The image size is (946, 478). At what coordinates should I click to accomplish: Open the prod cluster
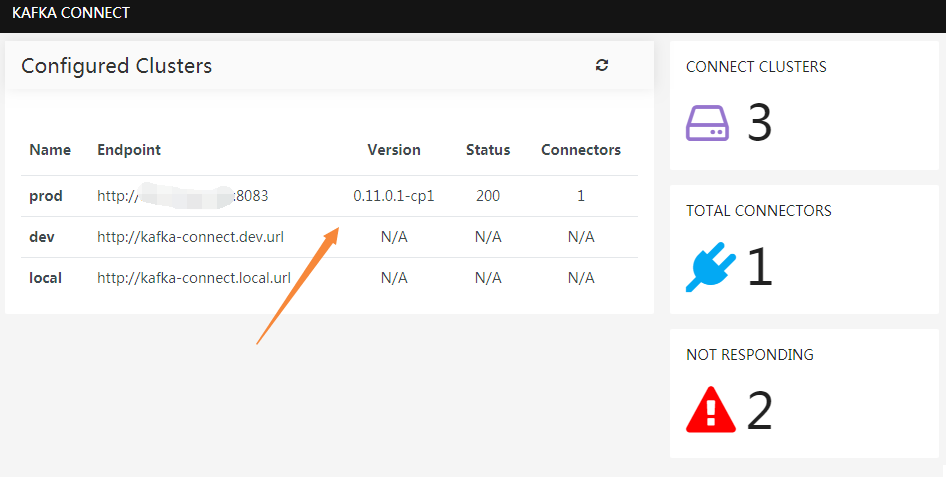click(46, 196)
